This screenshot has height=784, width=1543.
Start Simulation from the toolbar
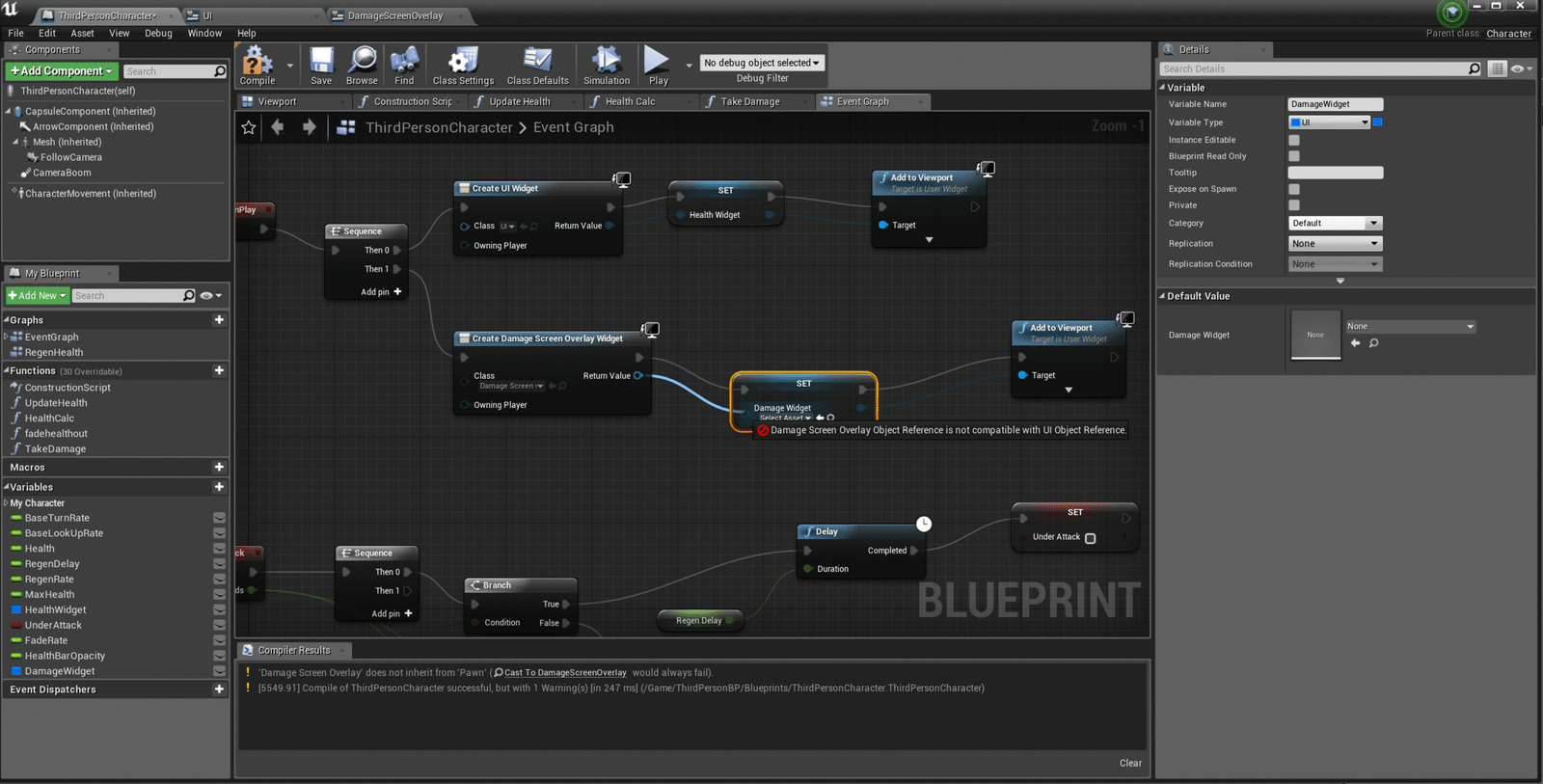coord(607,64)
